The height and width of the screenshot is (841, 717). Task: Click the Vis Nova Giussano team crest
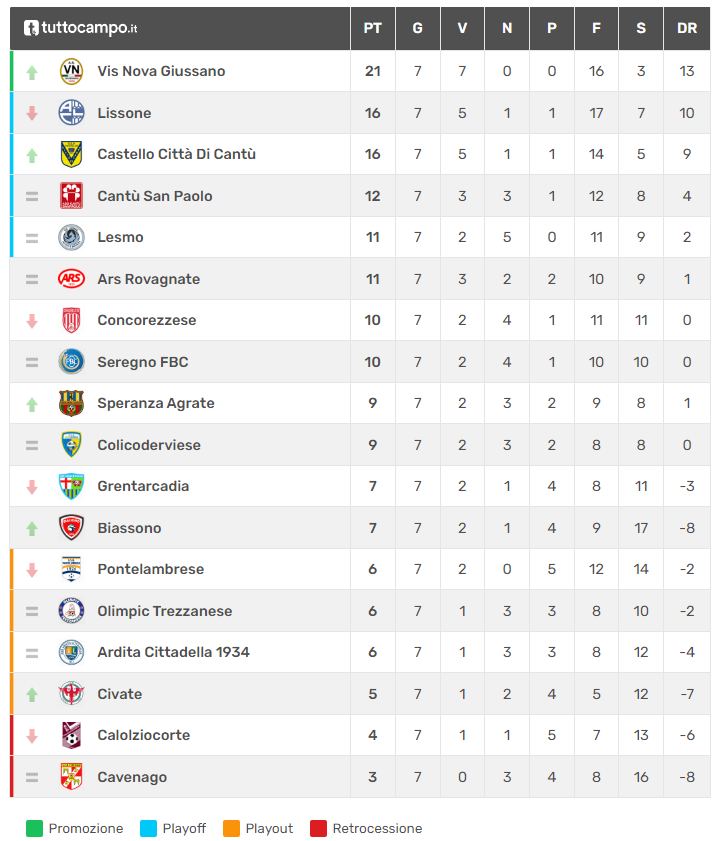tap(71, 71)
